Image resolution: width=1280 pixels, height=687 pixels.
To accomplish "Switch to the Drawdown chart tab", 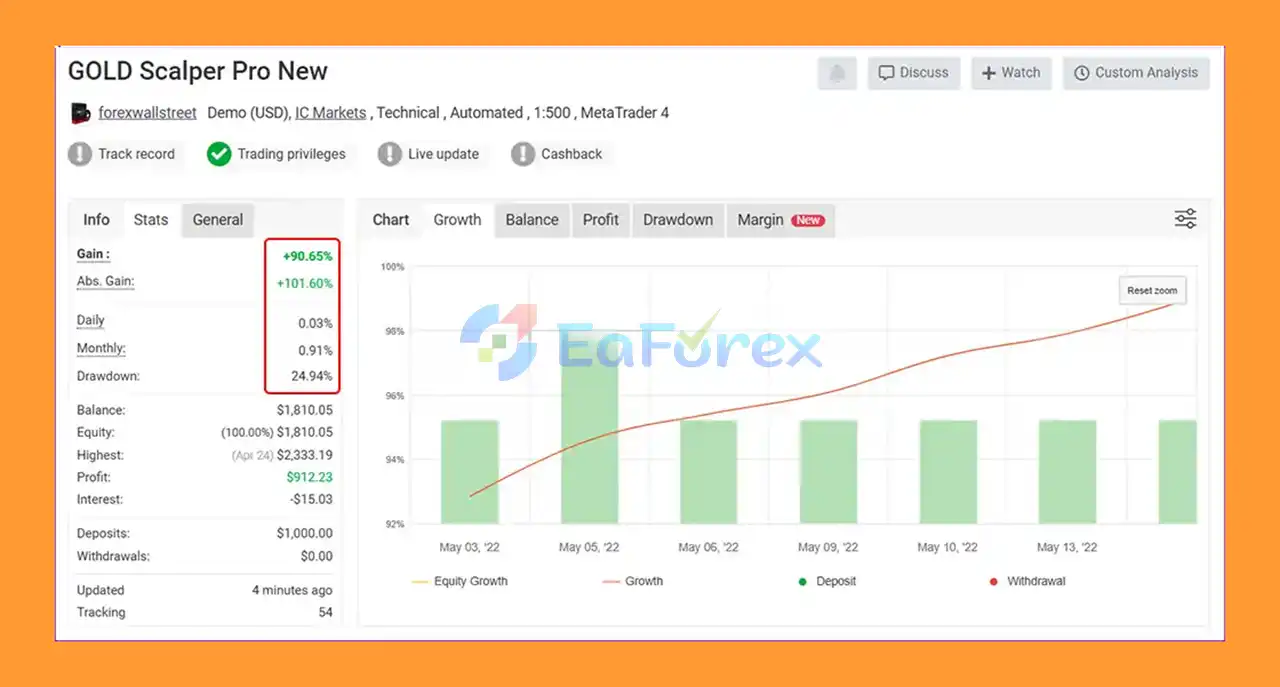I will (x=678, y=220).
